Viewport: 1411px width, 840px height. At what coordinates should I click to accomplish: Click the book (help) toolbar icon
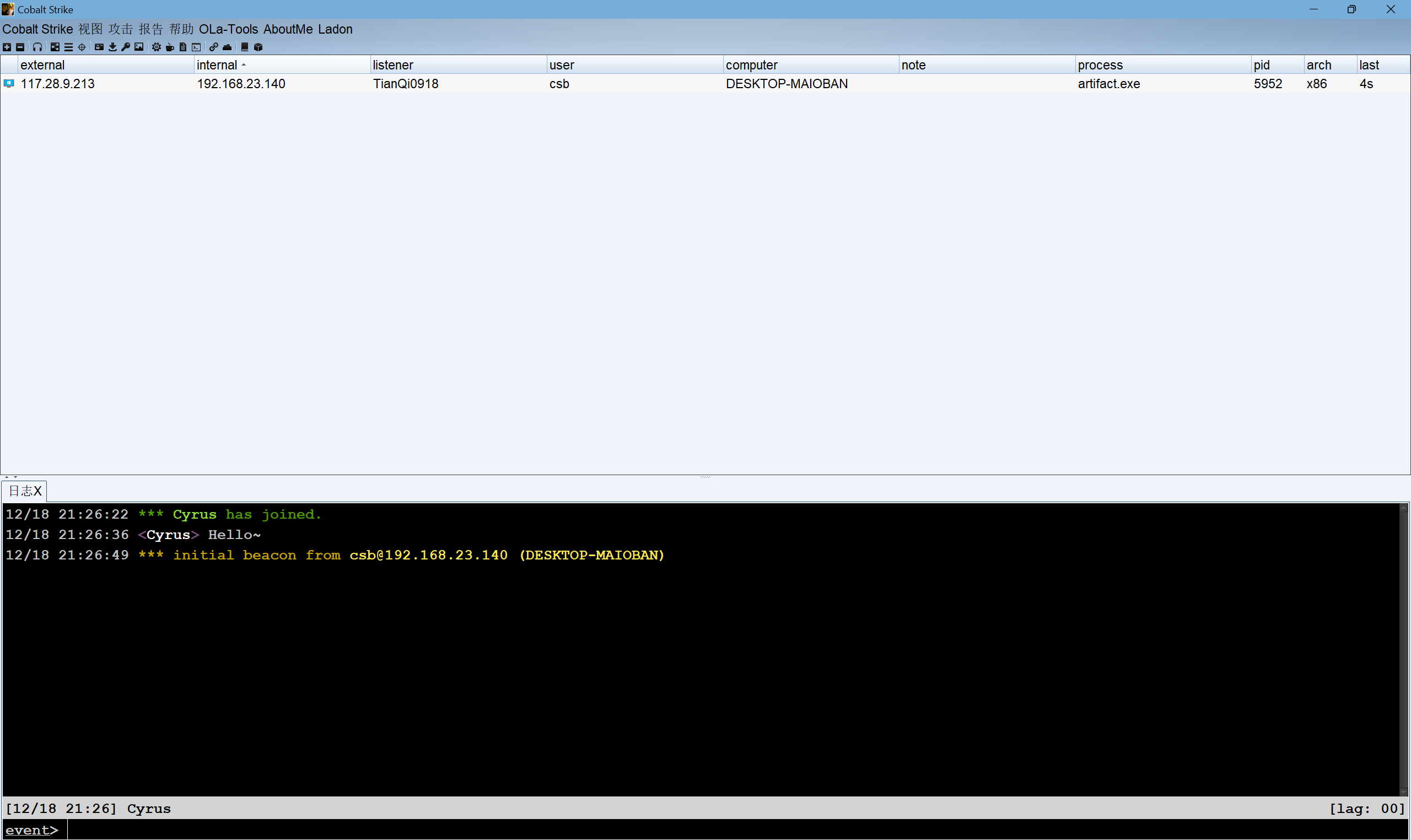[x=245, y=47]
